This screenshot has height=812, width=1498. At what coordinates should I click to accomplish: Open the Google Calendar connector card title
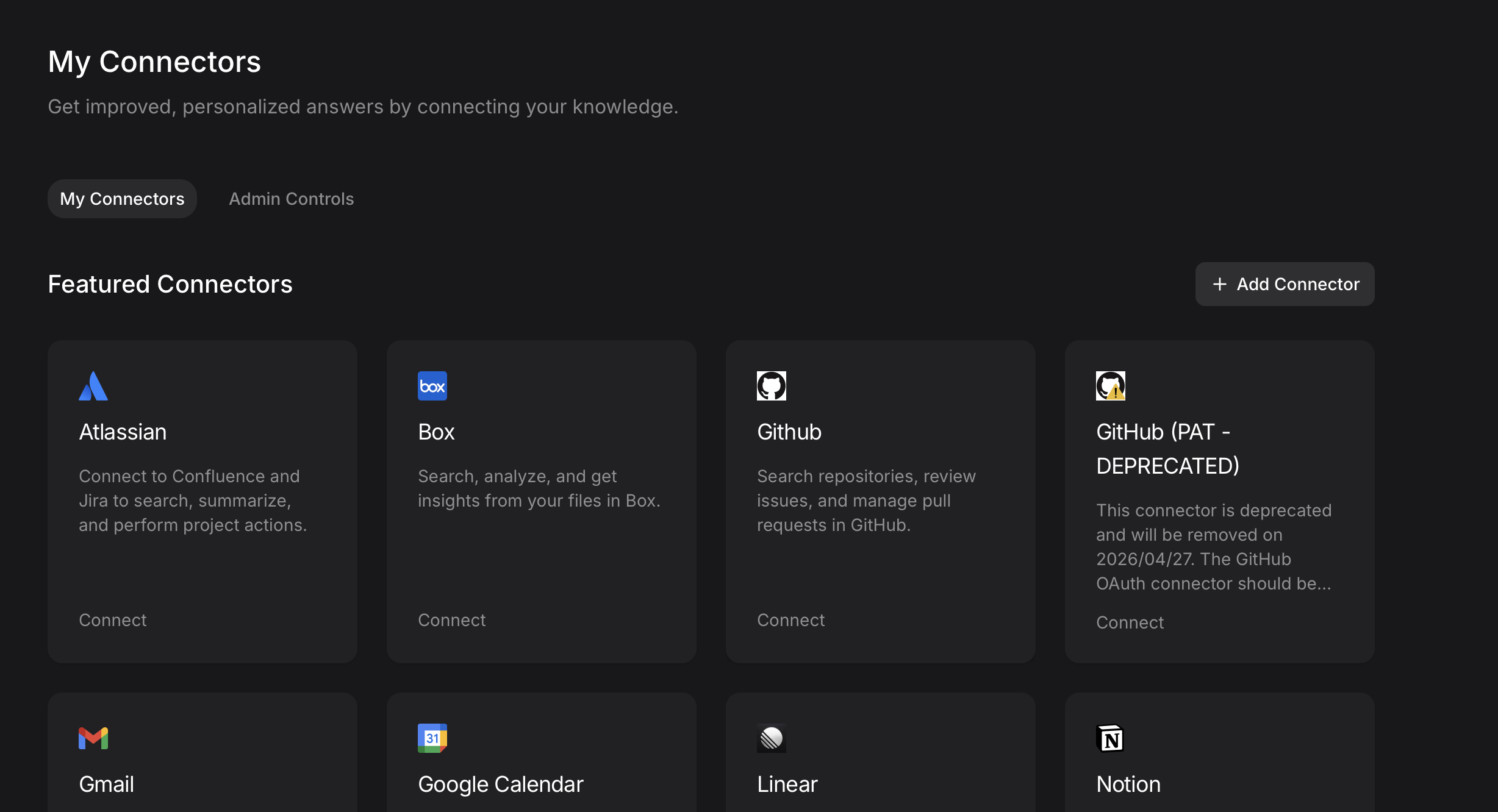[501, 785]
